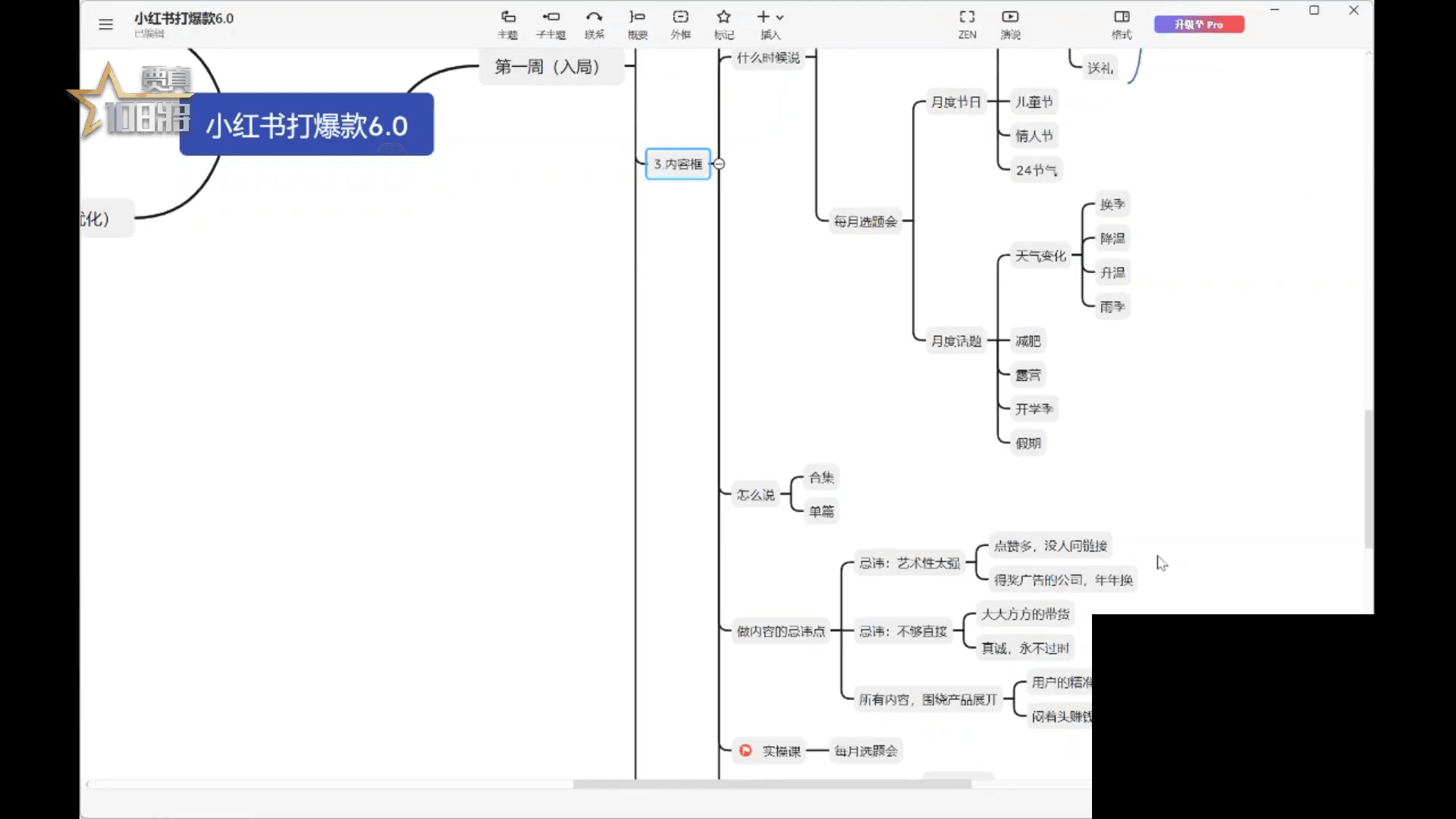Select the 天气变化 node
Viewport: 1456px width, 819px height.
click(x=1040, y=256)
